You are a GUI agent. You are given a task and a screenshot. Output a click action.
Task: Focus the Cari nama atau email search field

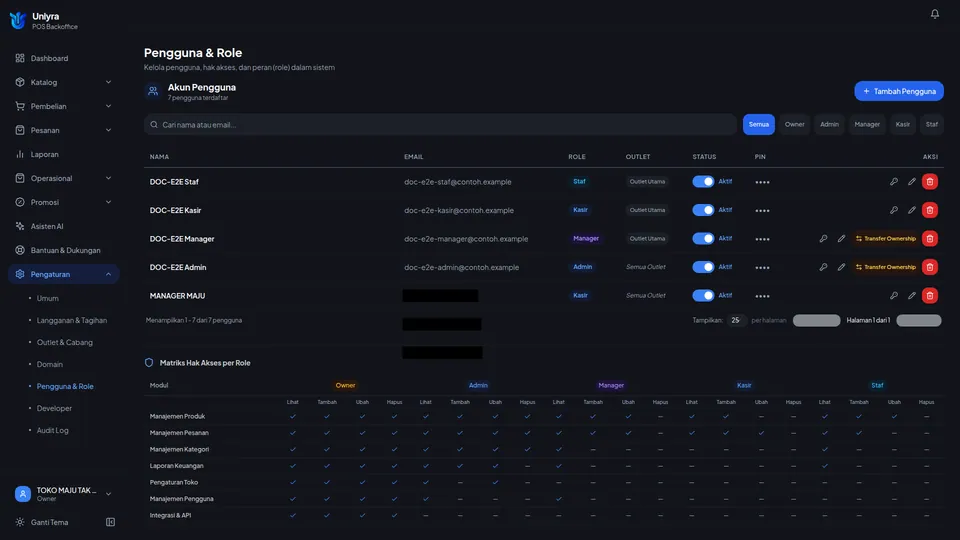440,124
